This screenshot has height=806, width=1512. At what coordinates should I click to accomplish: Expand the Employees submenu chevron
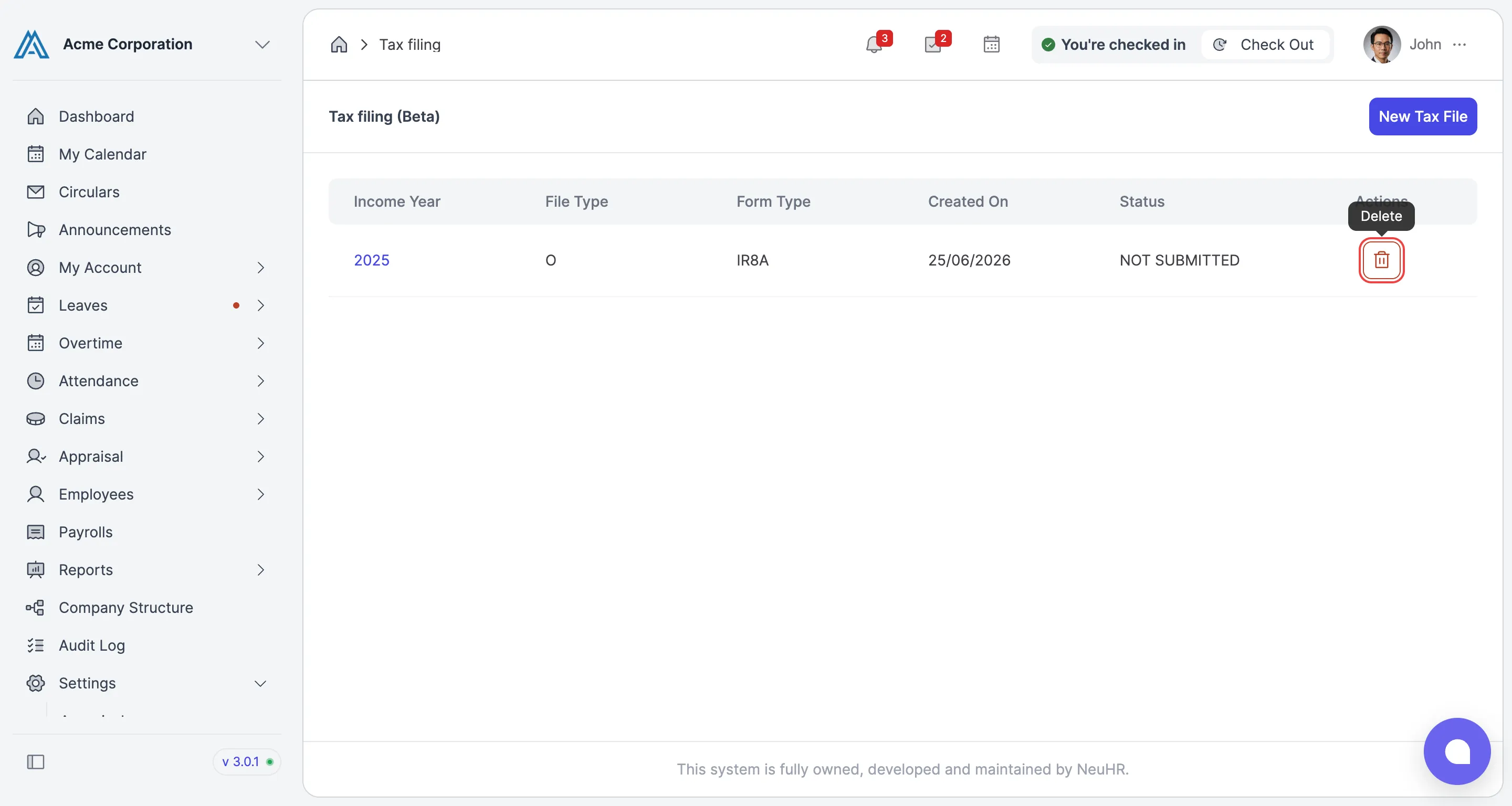tap(260, 494)
